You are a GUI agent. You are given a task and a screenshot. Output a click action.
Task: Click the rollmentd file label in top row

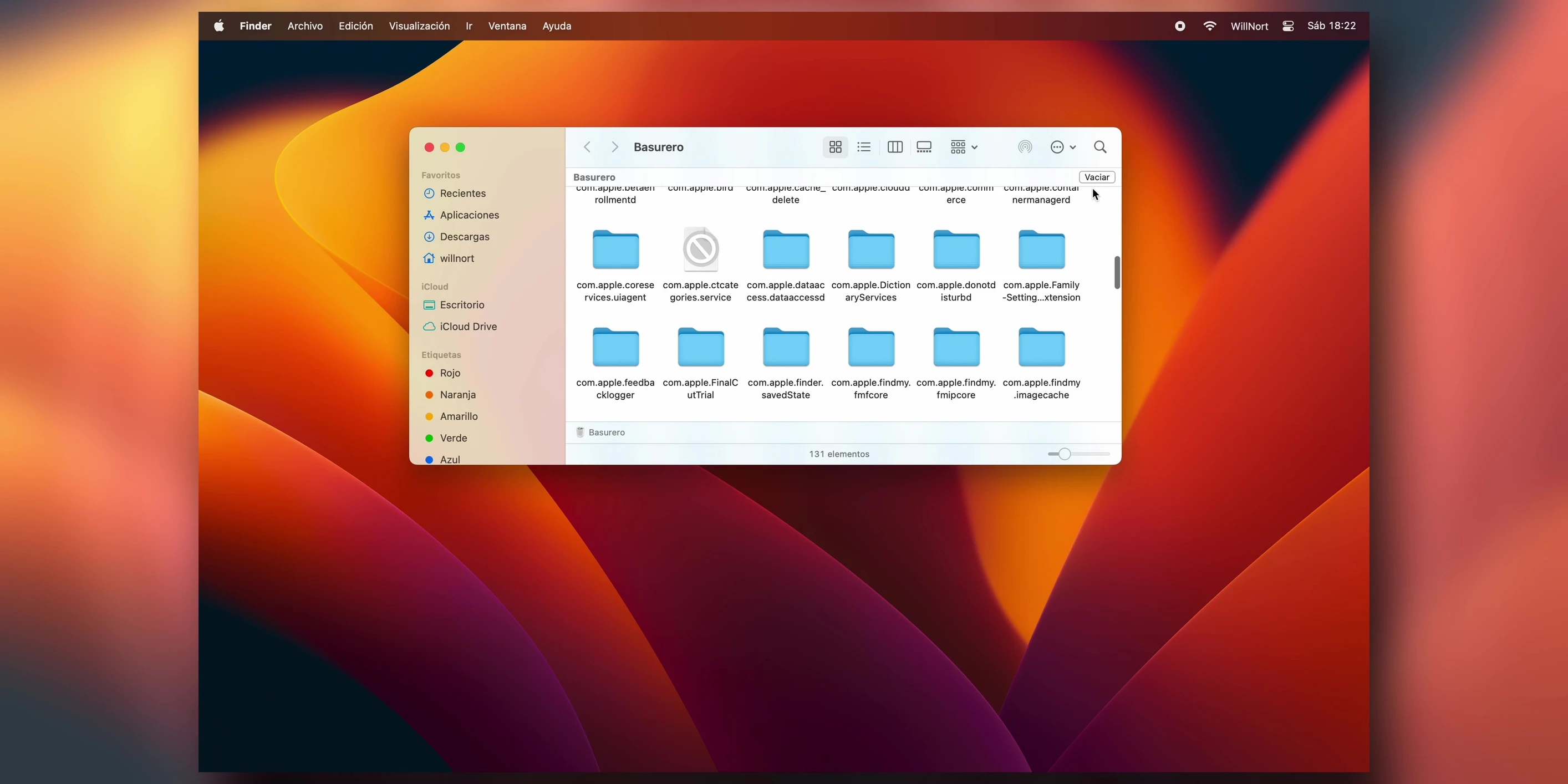tap(615, 200)
